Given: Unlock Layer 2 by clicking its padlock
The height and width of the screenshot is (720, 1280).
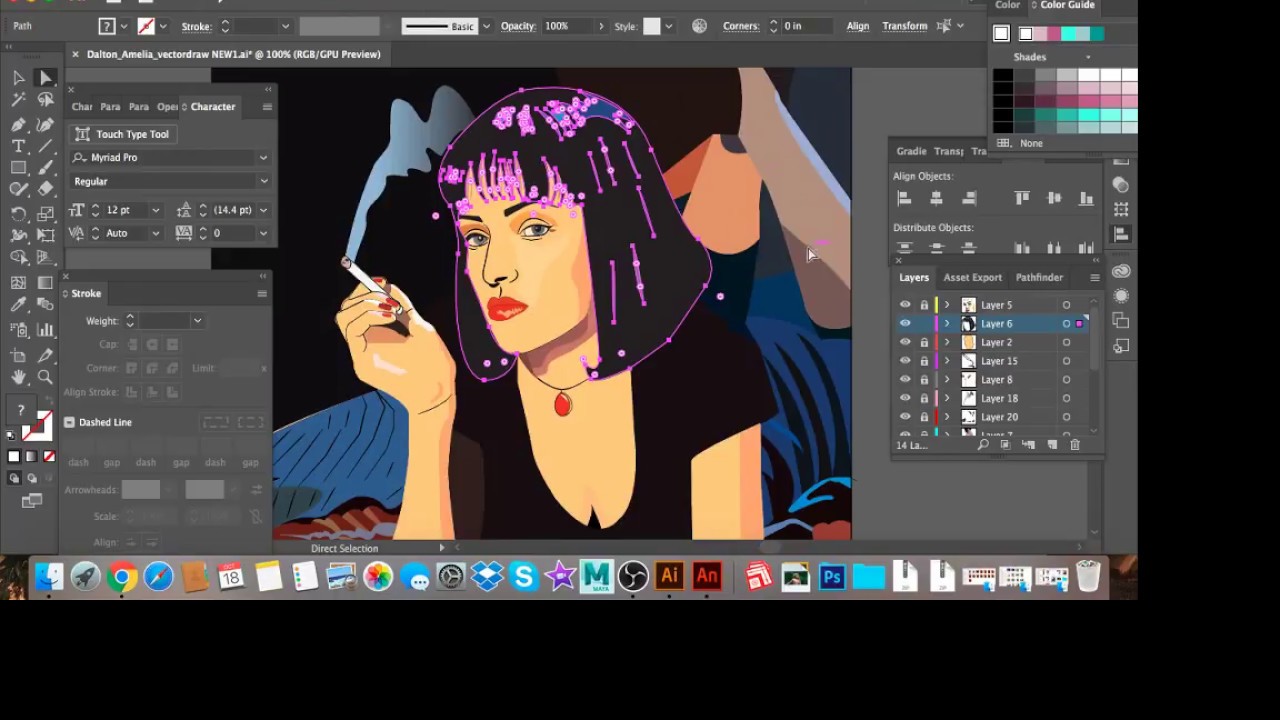Looking at the screenshot, I should 924,342.
